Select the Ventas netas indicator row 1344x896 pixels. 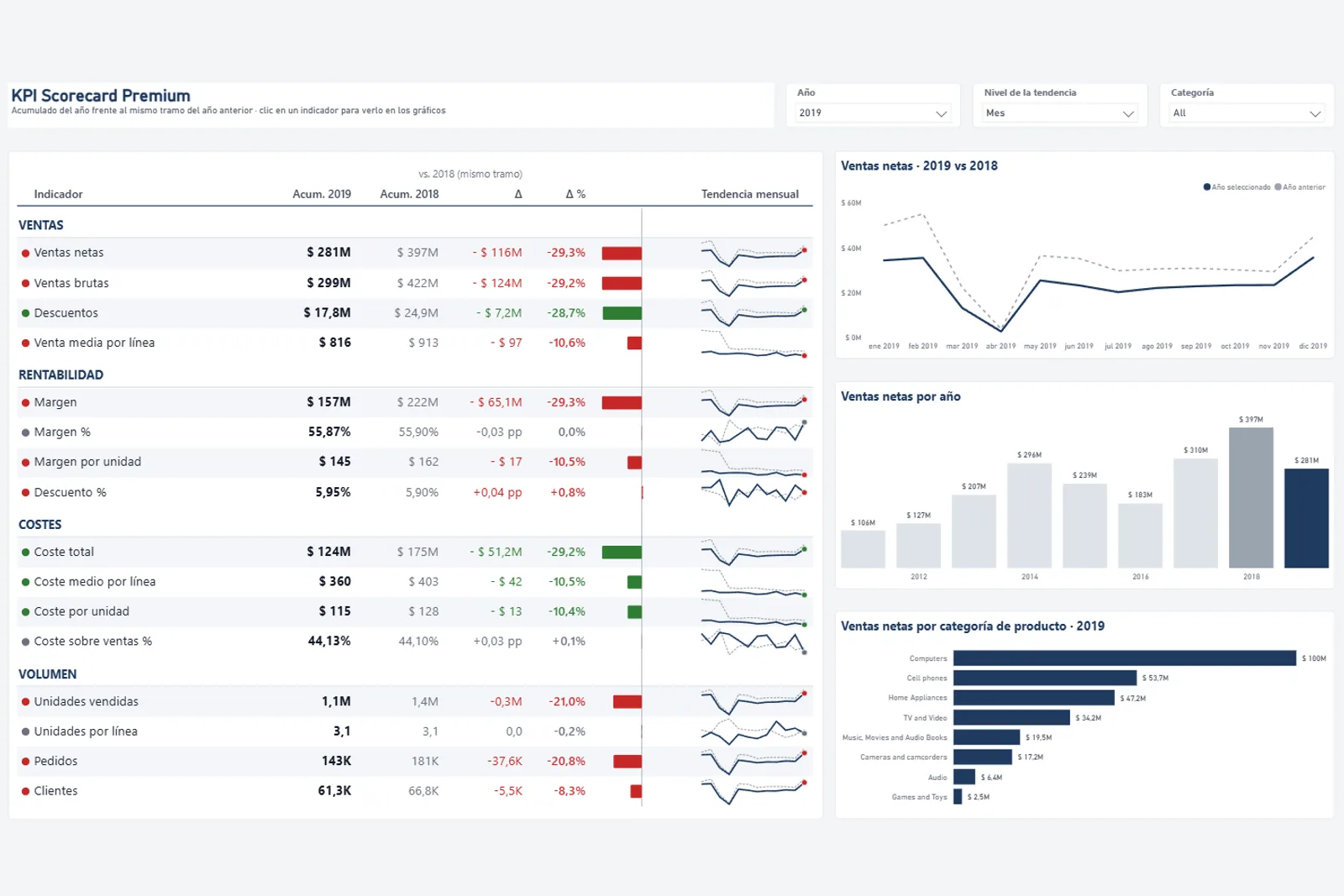tap(415, 253)
